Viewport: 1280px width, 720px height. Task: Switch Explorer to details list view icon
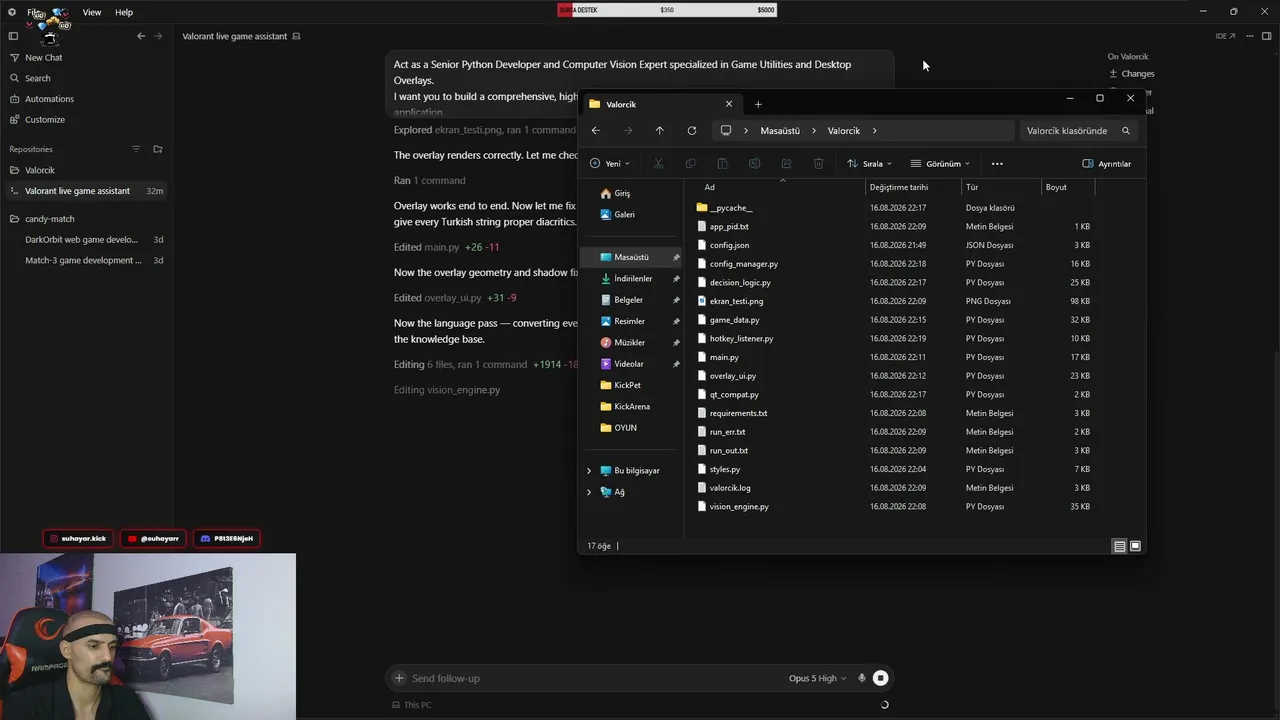(1120, 546)
